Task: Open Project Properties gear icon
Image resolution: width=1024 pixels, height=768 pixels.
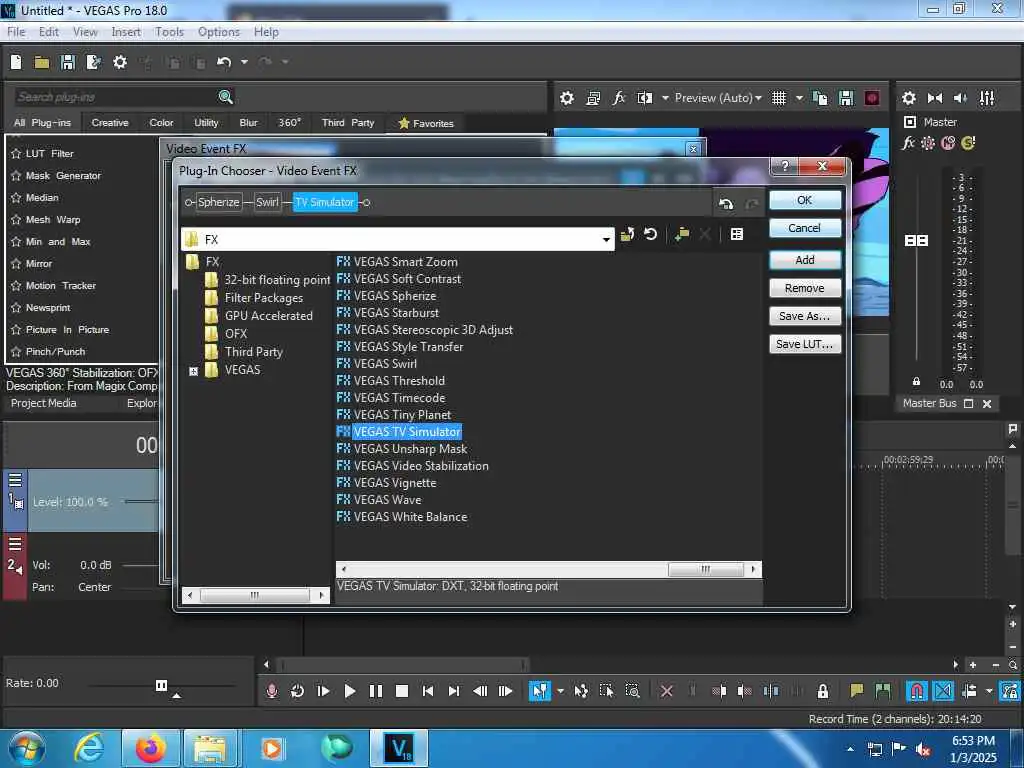Action: point(120,62)
